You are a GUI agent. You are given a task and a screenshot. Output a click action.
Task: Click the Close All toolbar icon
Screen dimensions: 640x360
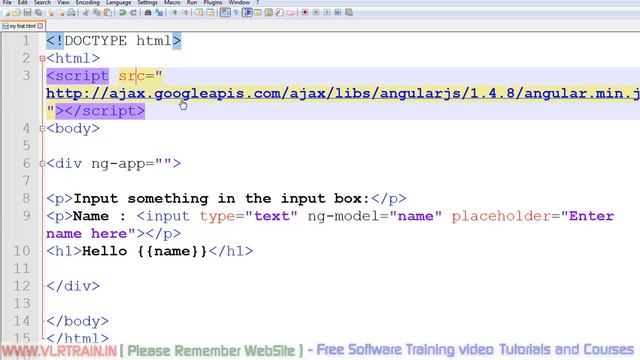click(x=61, y=13)
